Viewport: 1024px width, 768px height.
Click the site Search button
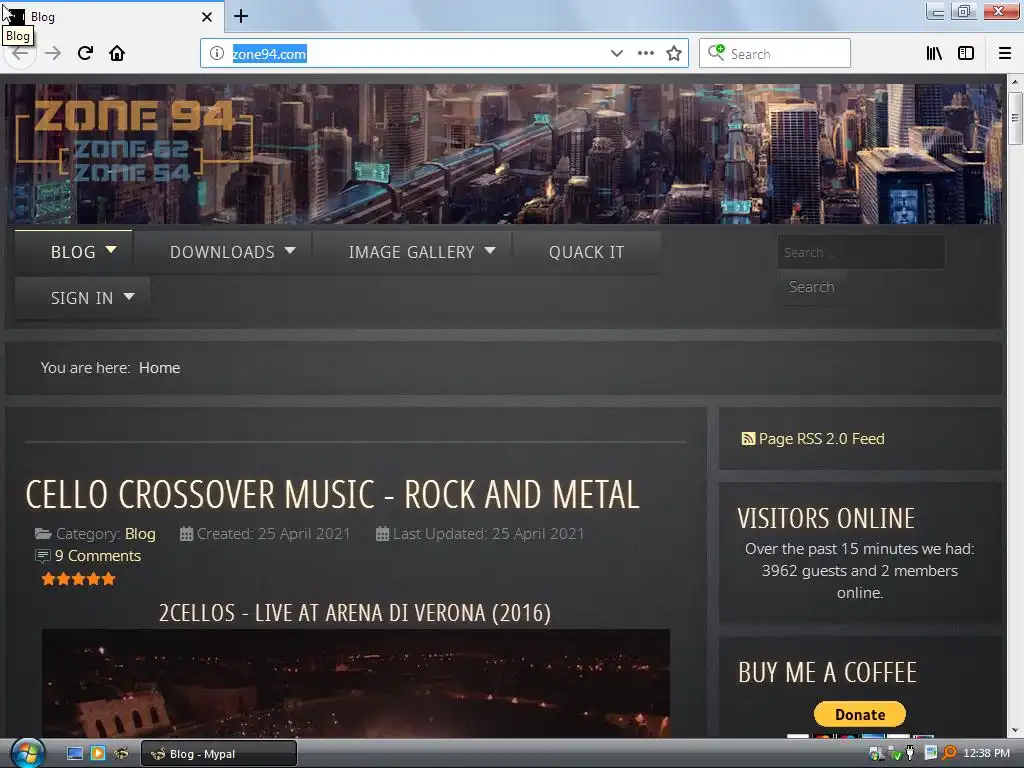[811, 287]
